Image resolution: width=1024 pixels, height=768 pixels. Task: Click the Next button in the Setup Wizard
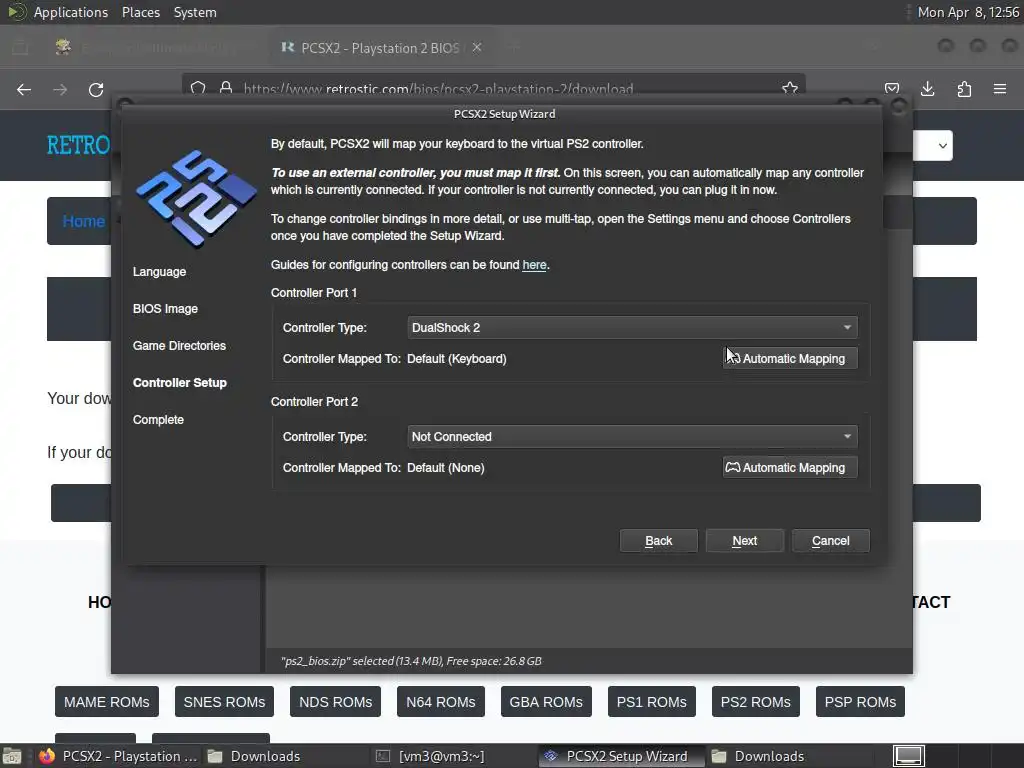(744, 541)
